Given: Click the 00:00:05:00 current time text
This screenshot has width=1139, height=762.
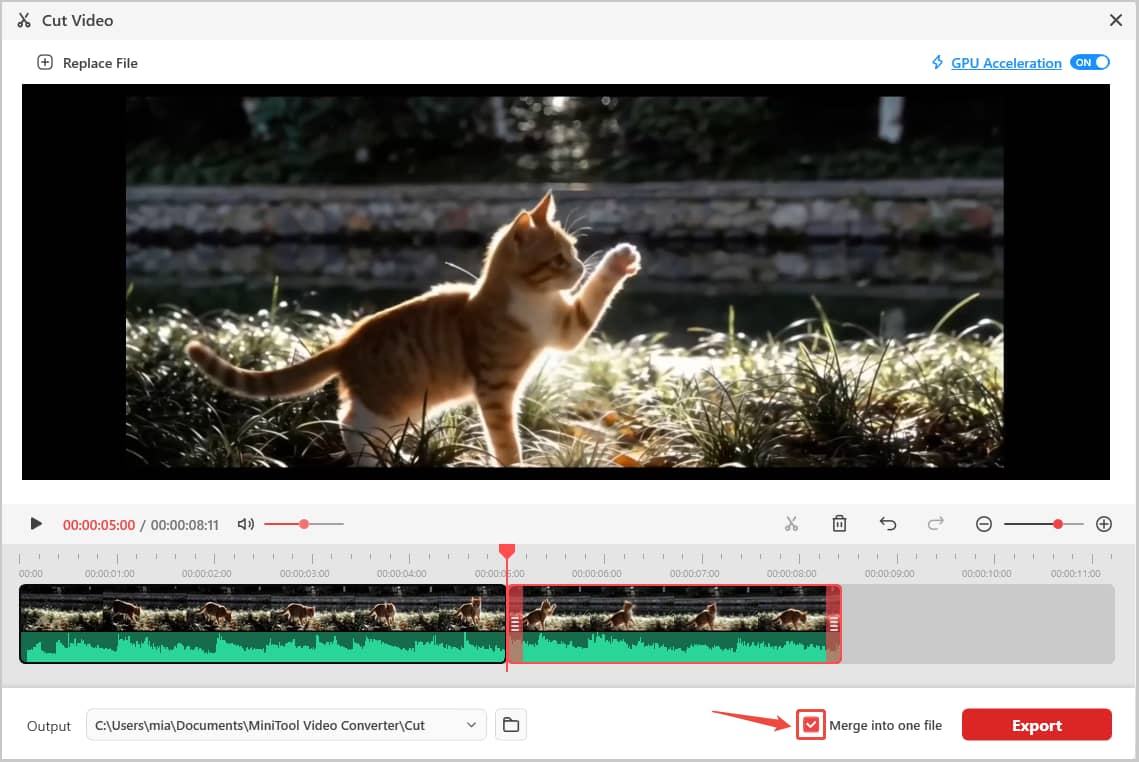Looking at the screenshot, I should point(99,524).
